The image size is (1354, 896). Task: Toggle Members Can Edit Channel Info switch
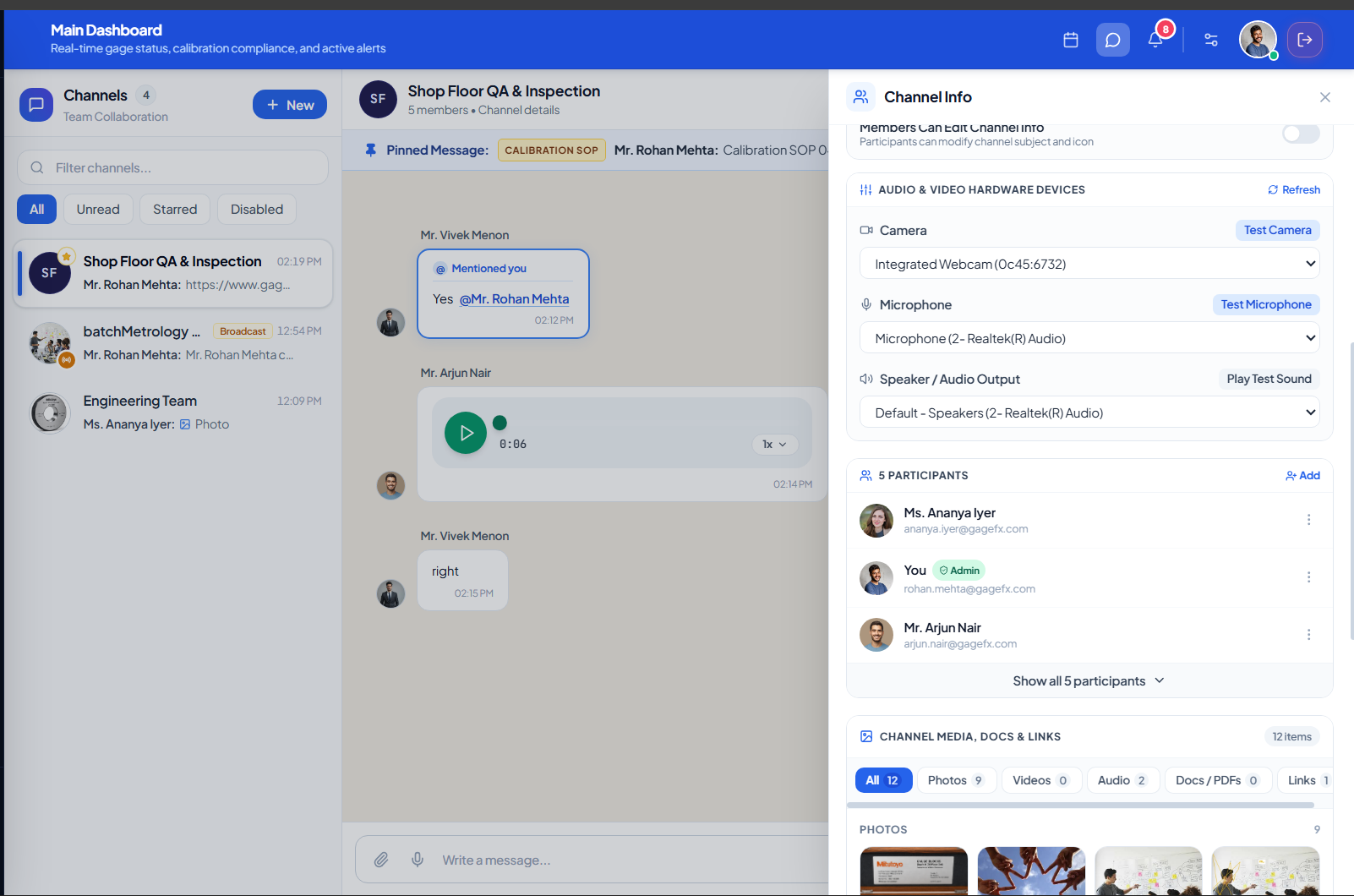tap(1301, 134)
